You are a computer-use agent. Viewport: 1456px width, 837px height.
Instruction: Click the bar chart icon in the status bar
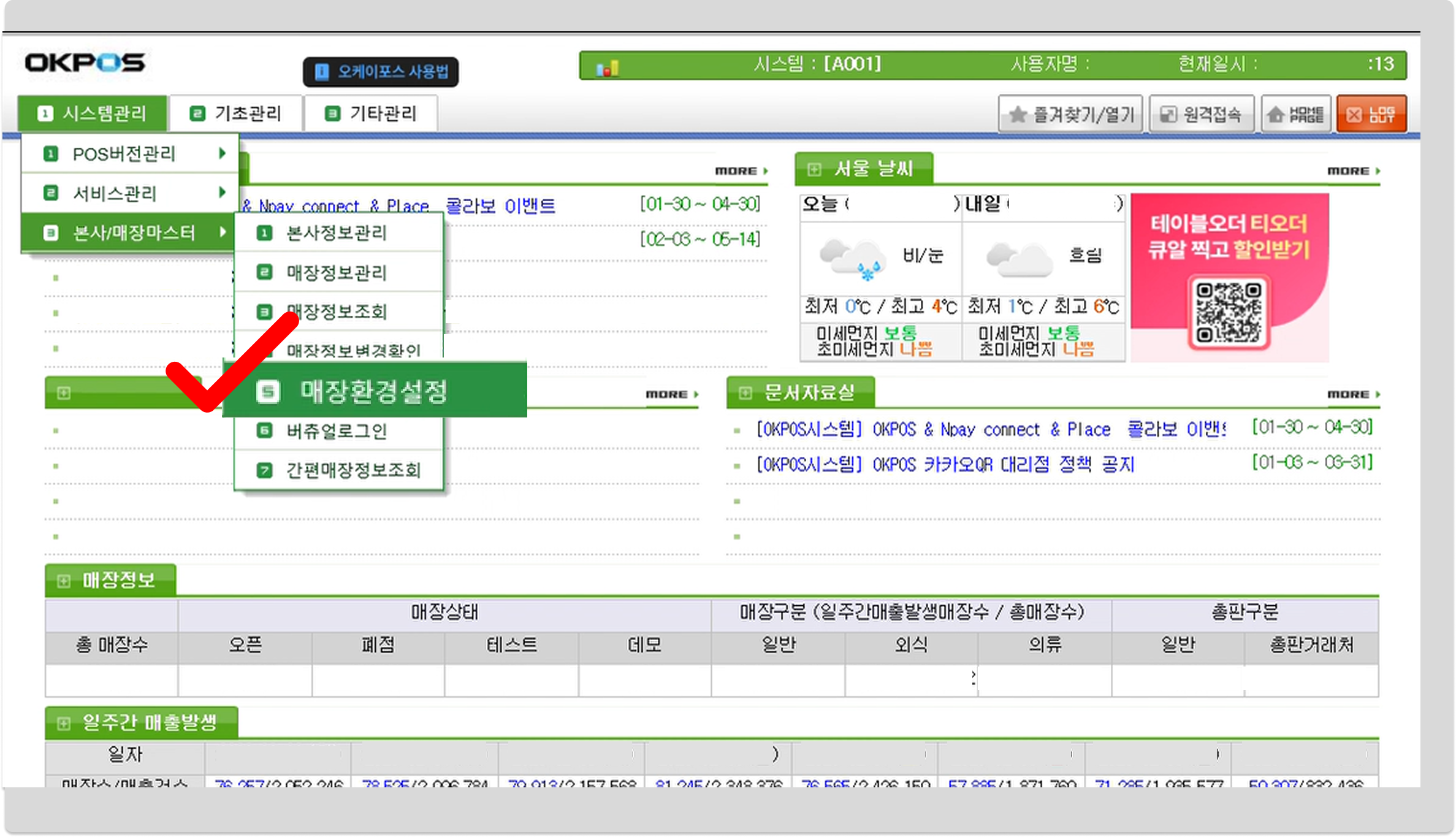tap(607, 68)
